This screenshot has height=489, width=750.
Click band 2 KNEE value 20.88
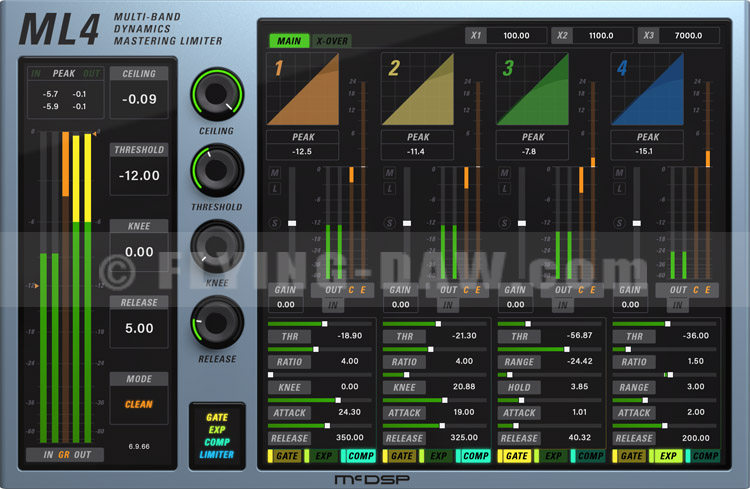click(x=464, y=386)
